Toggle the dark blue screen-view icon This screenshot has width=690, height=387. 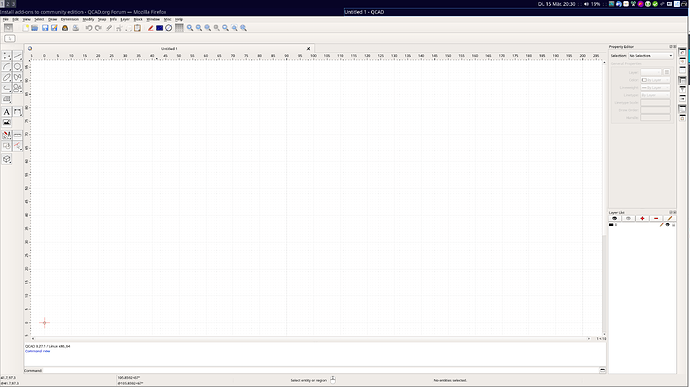(x=159, y=28)
